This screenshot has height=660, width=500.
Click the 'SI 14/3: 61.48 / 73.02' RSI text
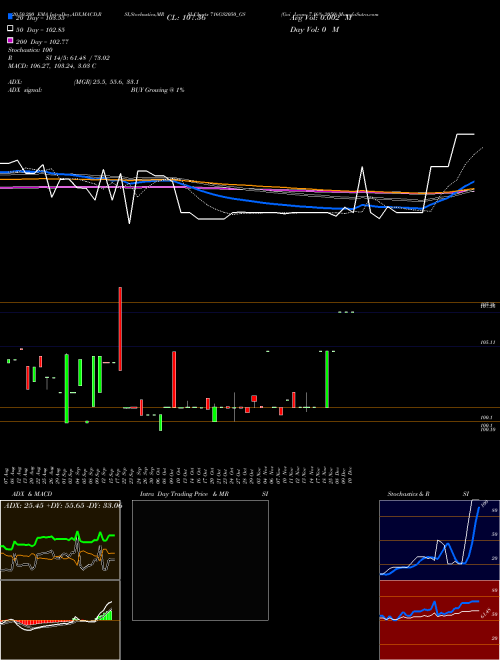click(x=78, y=58)
